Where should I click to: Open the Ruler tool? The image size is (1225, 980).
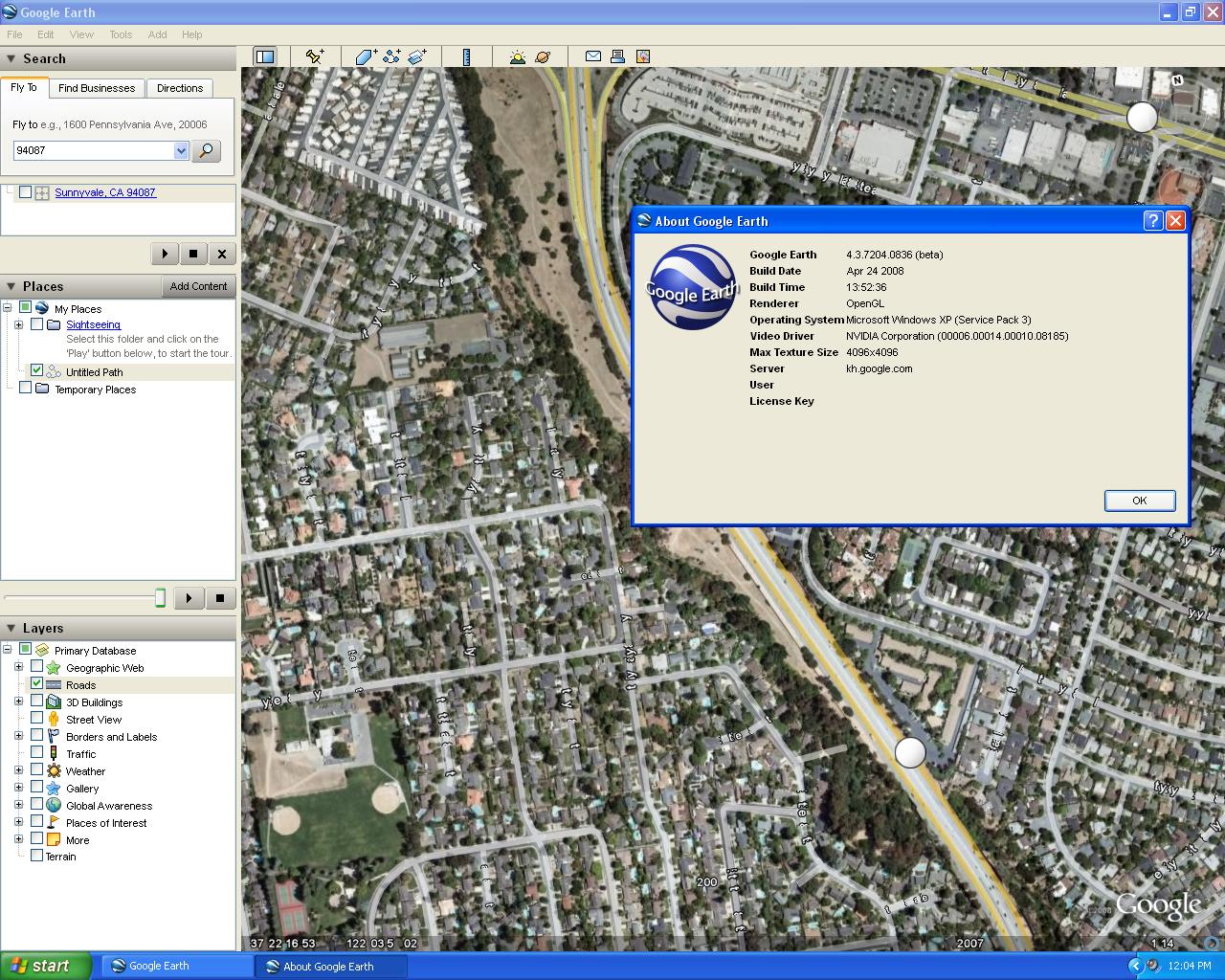click(466, 56)
